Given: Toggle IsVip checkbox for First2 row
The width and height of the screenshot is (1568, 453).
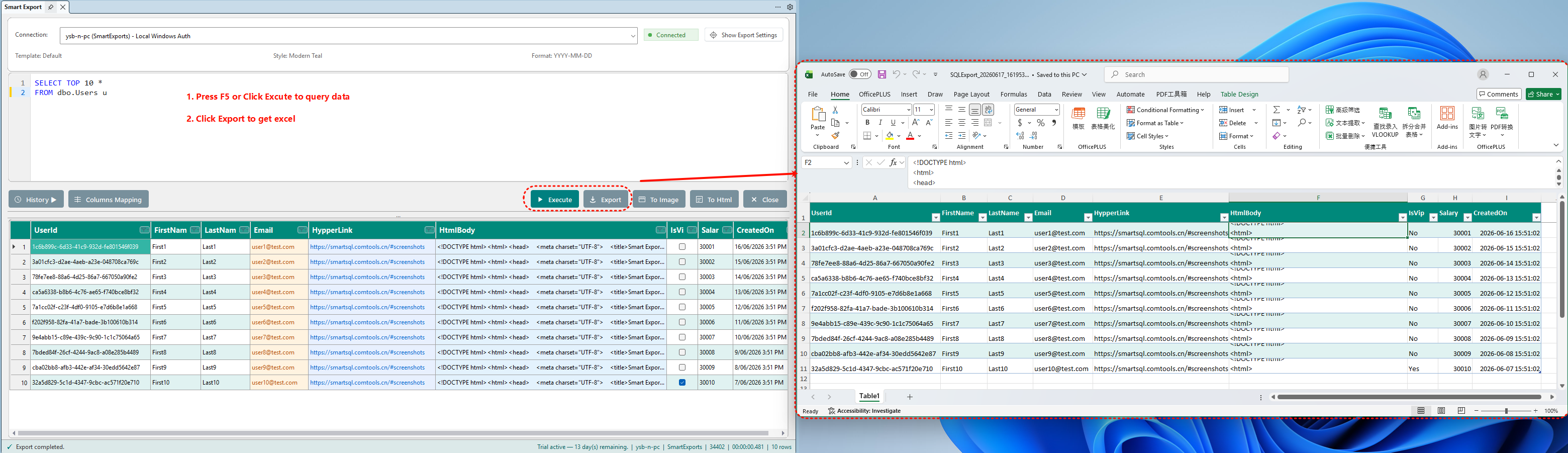Looking at the screenshot, I should pyautogui.click(x=682, y=262).
